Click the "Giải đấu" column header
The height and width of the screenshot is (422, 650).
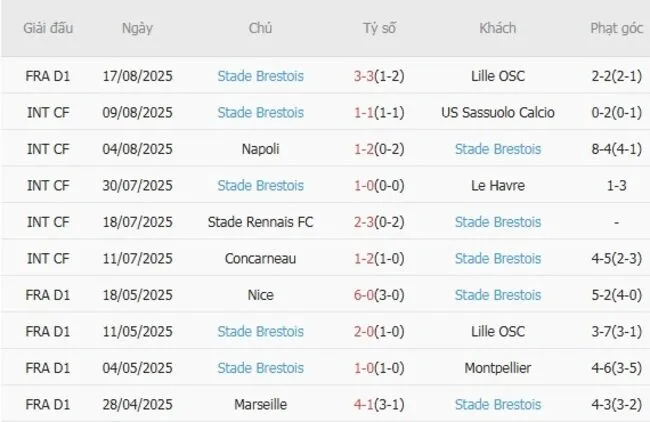49,28
